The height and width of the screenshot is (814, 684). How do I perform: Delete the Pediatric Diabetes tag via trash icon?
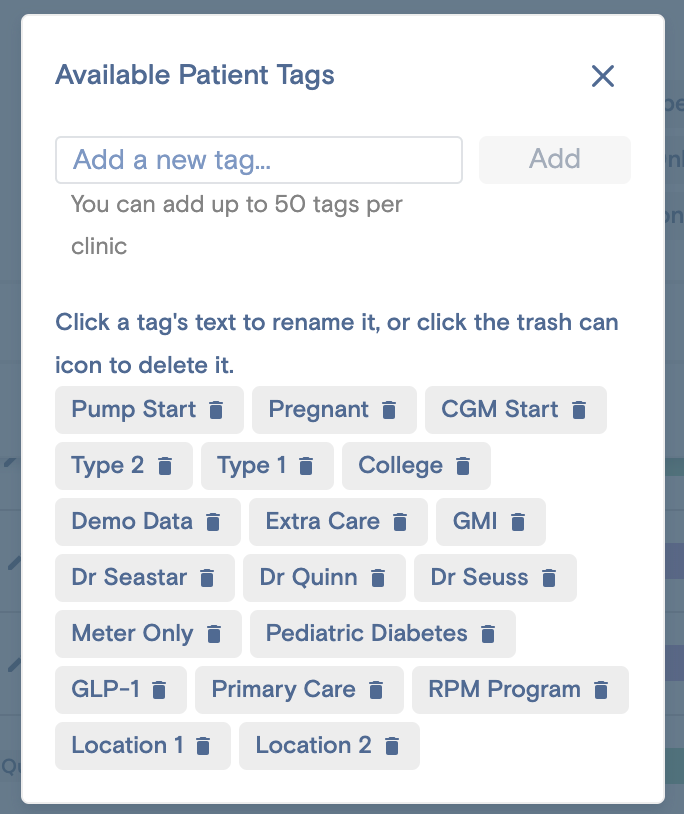coord(488,633)
